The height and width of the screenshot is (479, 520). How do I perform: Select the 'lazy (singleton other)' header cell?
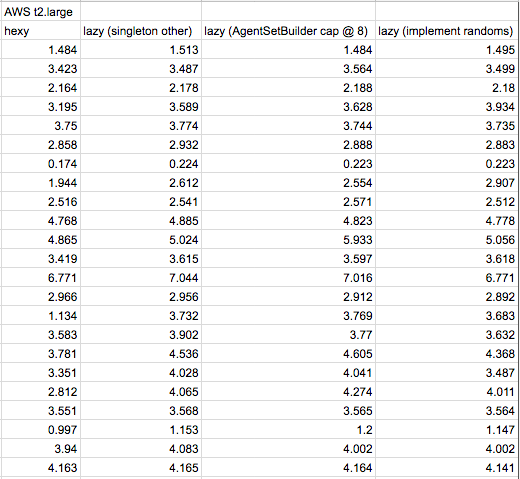pos(141,31)
